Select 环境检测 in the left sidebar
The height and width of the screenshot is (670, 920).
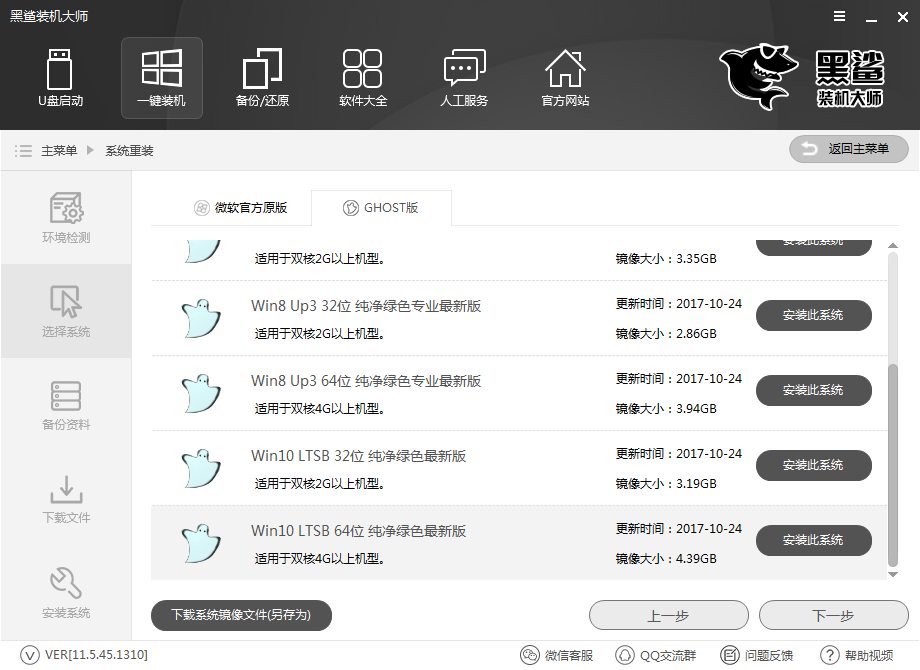[x=65, y=218]
